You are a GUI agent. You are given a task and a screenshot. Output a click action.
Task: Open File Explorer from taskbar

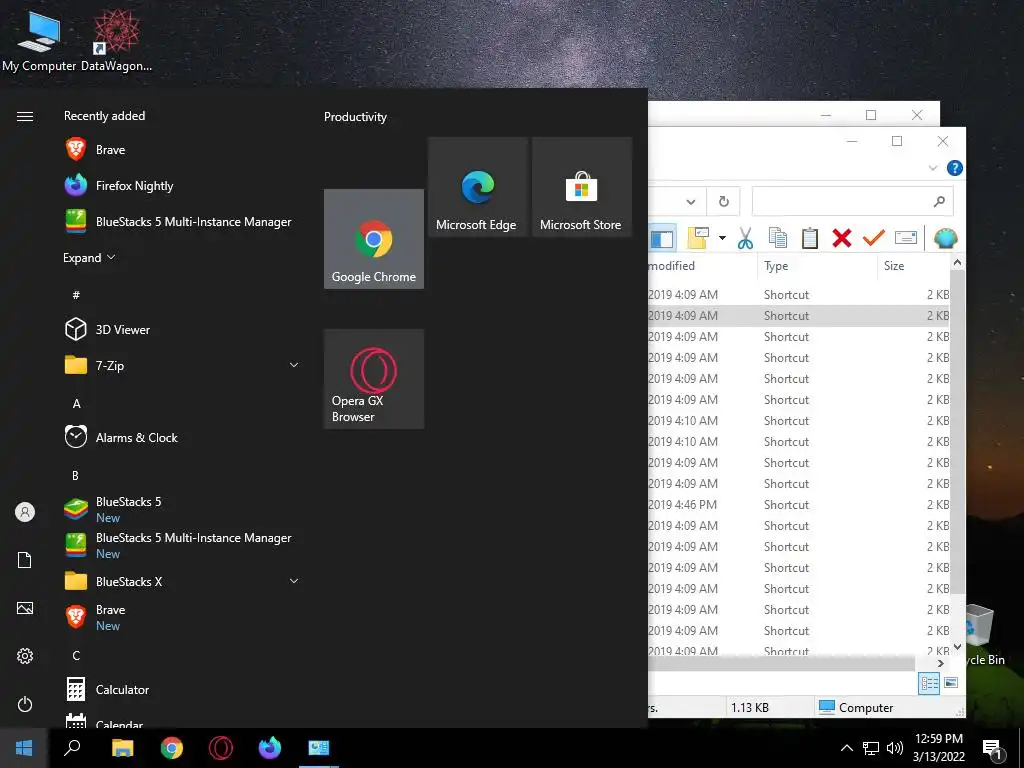pos(122,748)
